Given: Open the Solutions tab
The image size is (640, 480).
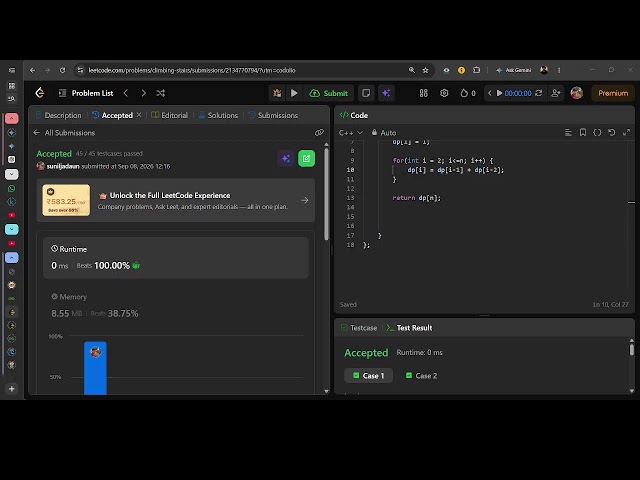Looking at the screenshot, I should click(x=218, y=116).
